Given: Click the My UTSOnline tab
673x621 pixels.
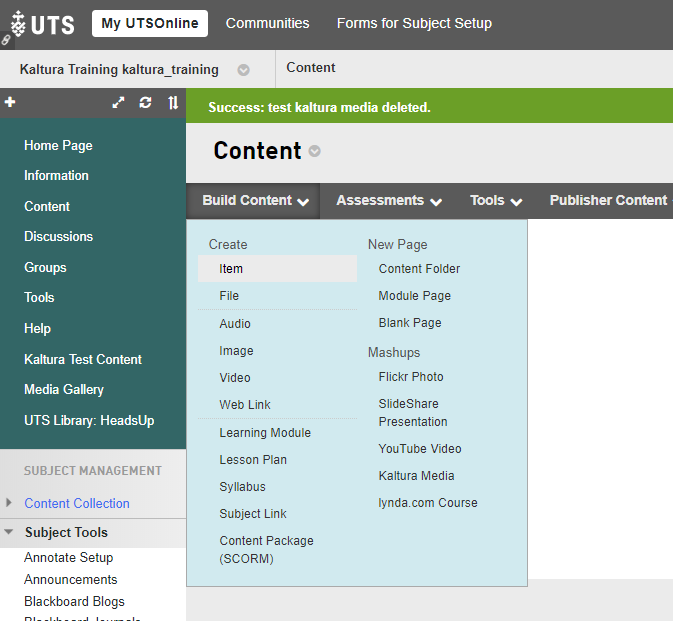Looking at the screenshot, I should point(150,24).
